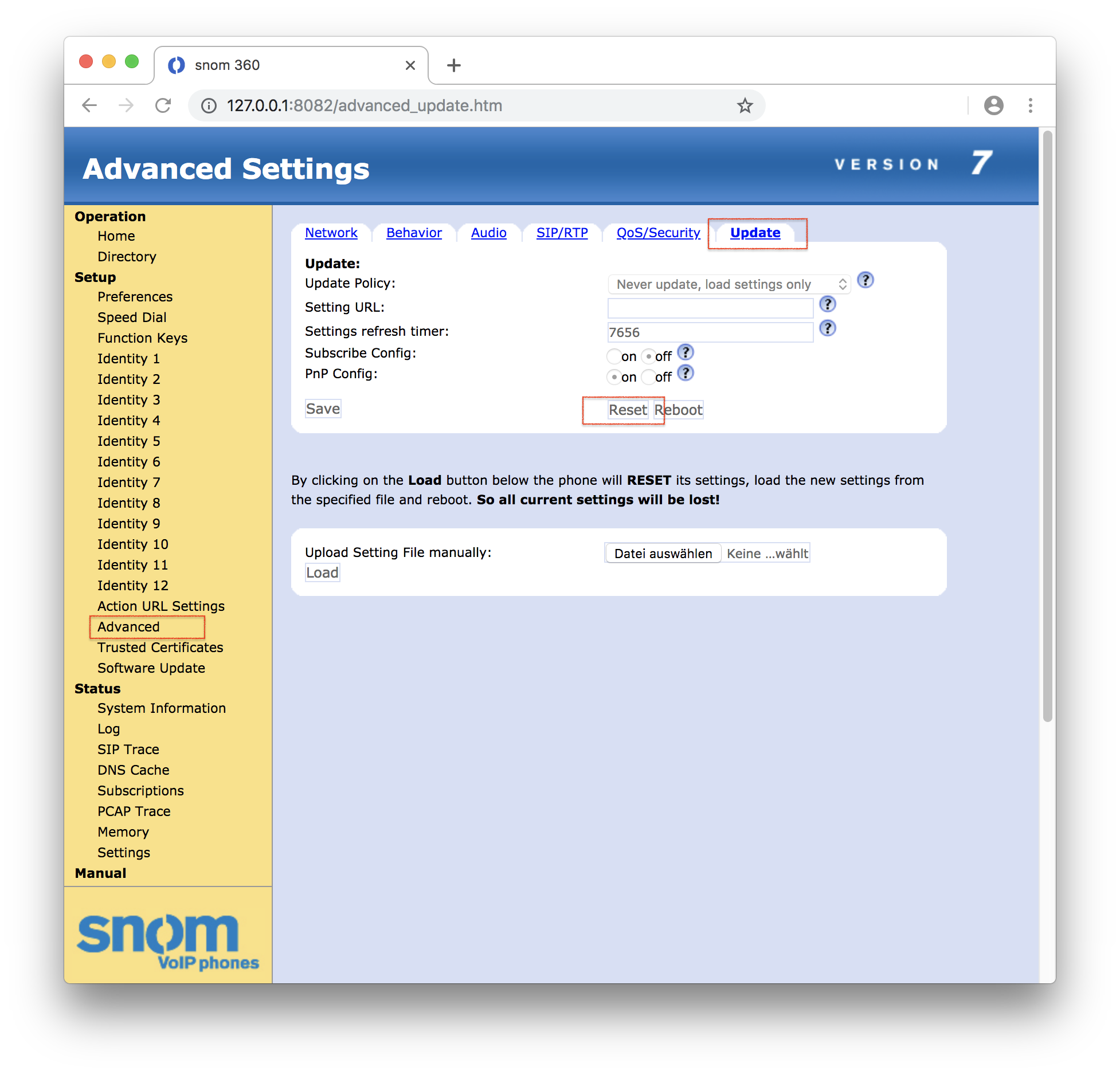The width and height of the screenshot is (1120, 1075).
Task: Open the PnP Config help icon
Action: [x=686, y=373]
